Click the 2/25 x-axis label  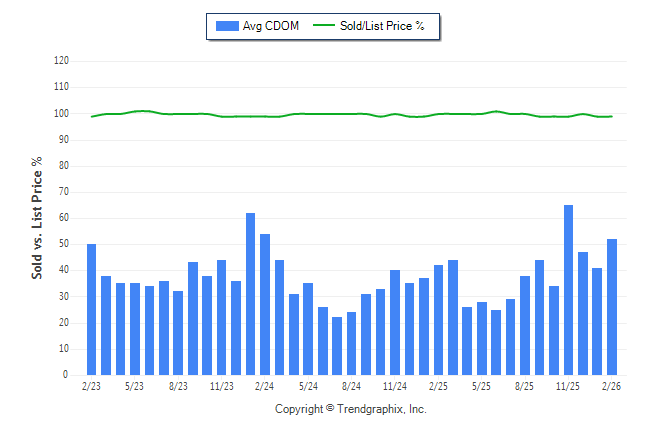[x=438, y=387]
